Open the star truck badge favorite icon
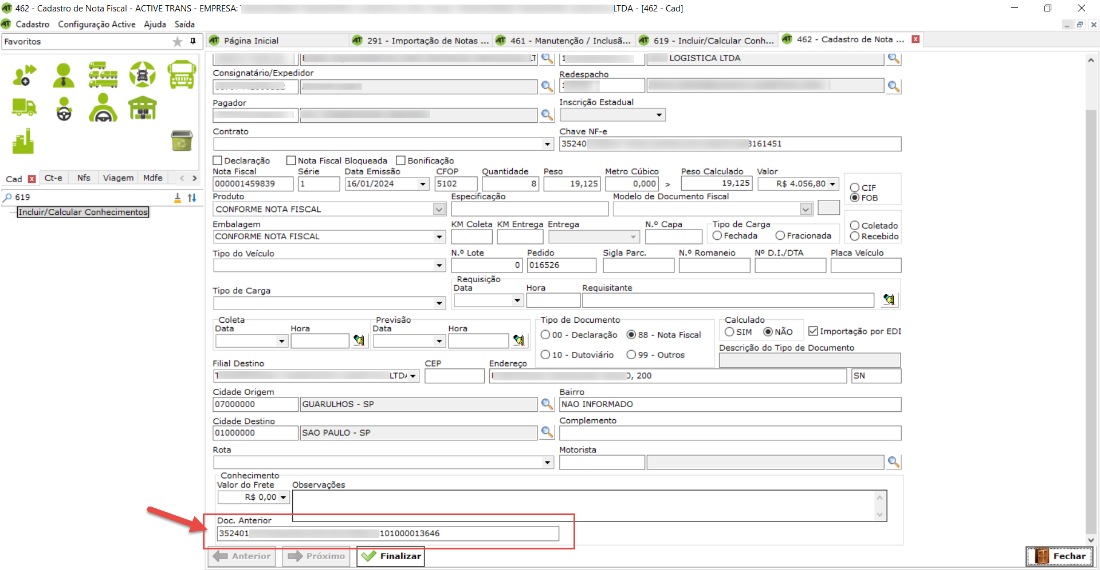1100x570 pixels. tap(142, 75)
